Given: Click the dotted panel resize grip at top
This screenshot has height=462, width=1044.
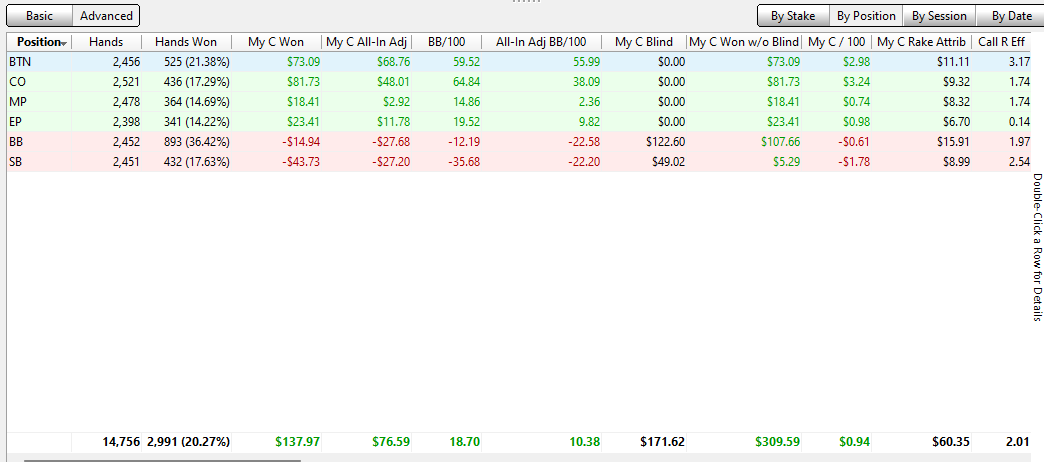Looking at the screenshot, I should (x=522, y=2).
